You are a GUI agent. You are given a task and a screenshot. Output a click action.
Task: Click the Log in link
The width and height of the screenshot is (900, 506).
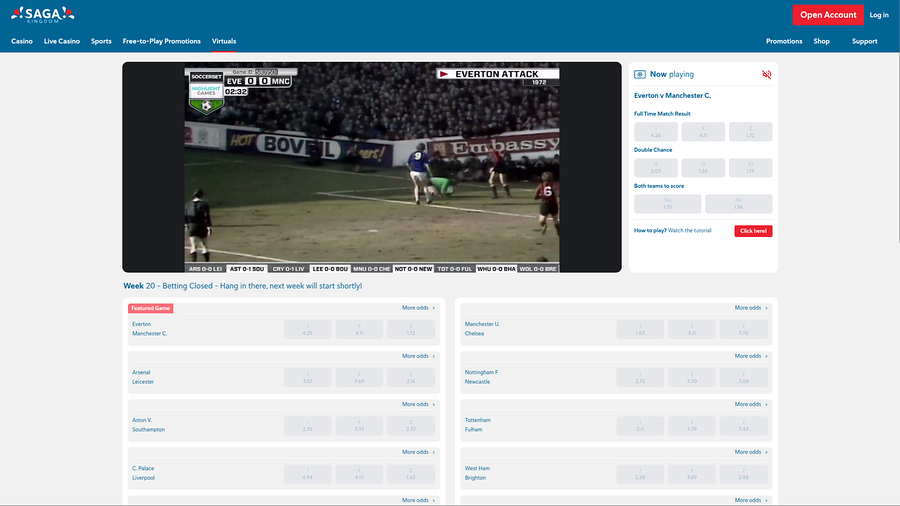tap(878, 15)
